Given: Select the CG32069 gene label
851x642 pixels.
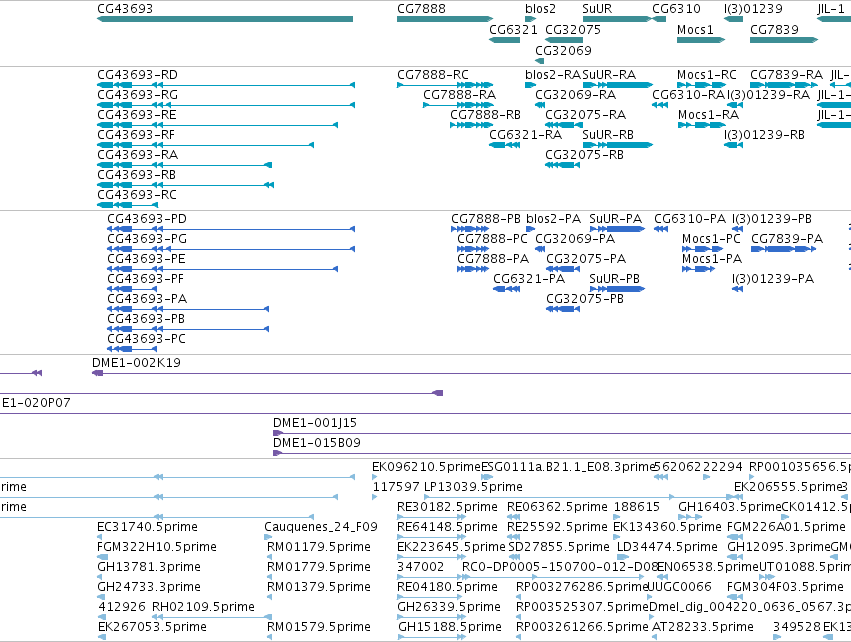Looking at the screenshot, I should 563,50.
